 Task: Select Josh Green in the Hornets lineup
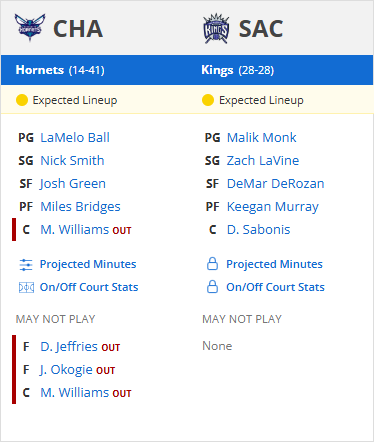tap(73, 184)
